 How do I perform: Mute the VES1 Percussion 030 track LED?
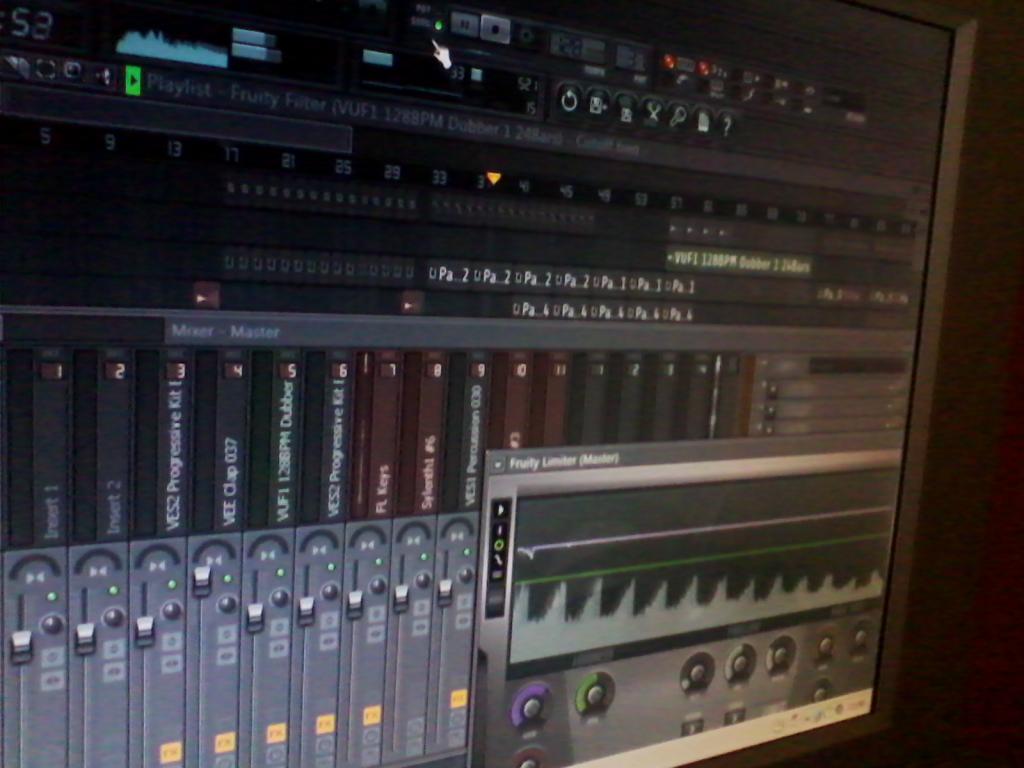(467, 552)
